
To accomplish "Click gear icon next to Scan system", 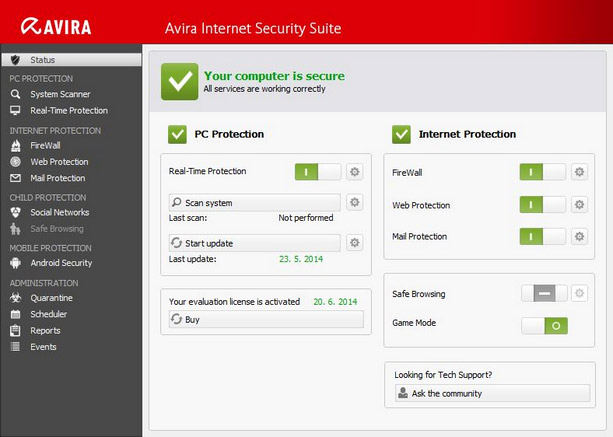I will (354, 202).
